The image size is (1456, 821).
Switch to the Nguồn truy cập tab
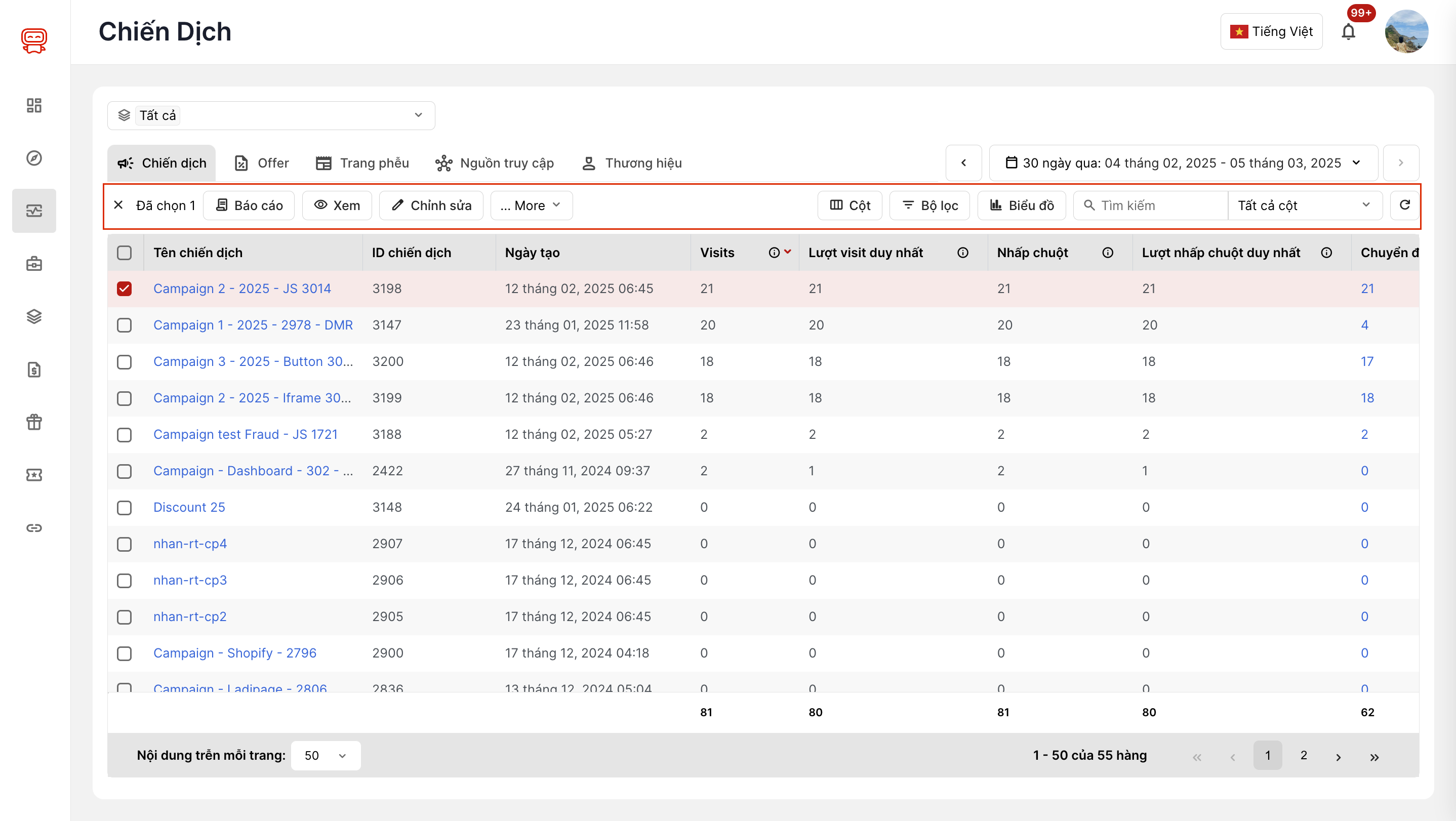click(495, 162)
